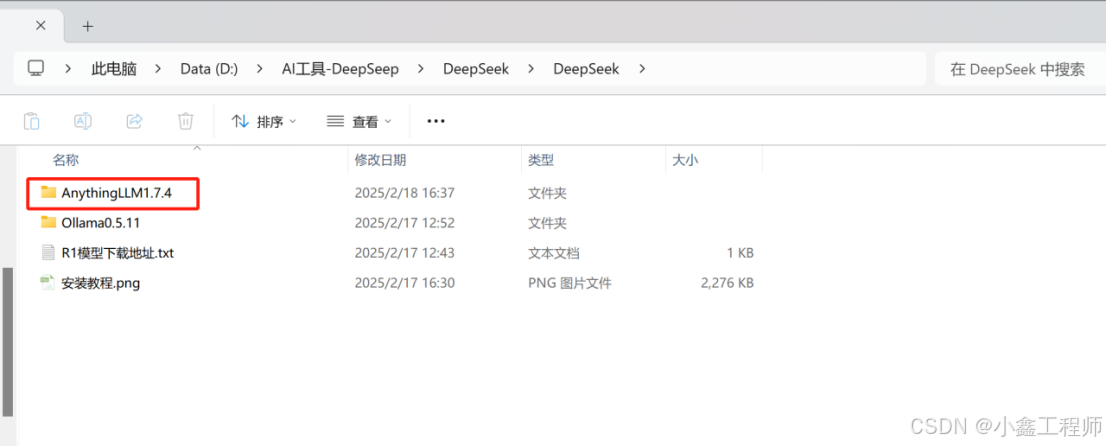Click the 2,276 KB size value
1106x446 pixels.
pyautogui.click(x=727, y=283)
